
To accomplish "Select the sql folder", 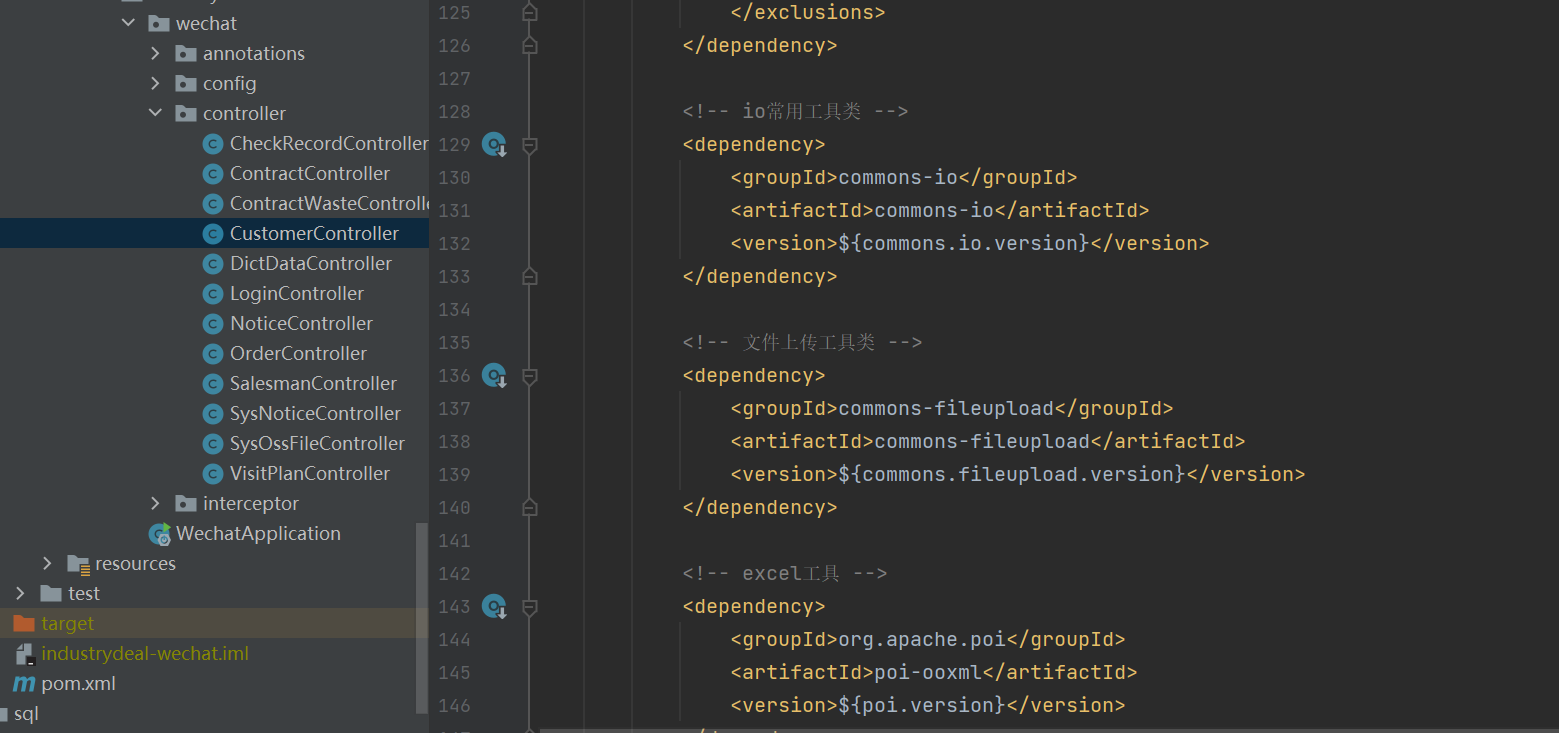I will point(26,713).
